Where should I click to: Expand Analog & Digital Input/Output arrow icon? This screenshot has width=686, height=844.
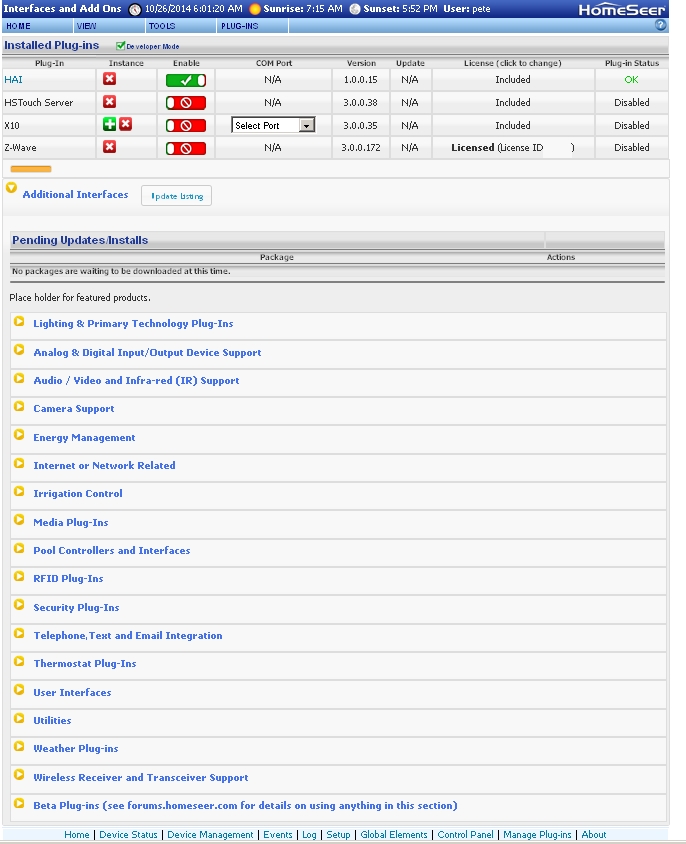tap(19, 350)
